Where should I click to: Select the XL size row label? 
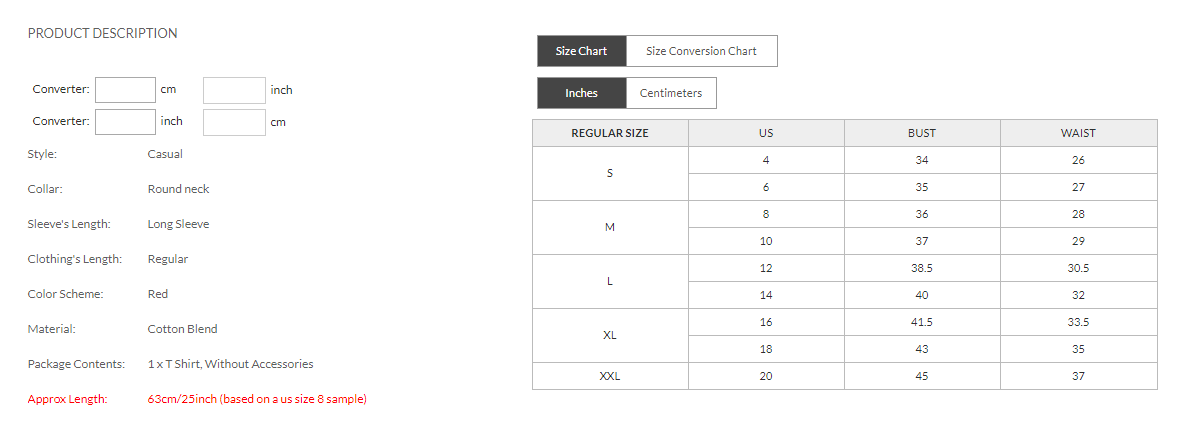[x=610, y=335]
